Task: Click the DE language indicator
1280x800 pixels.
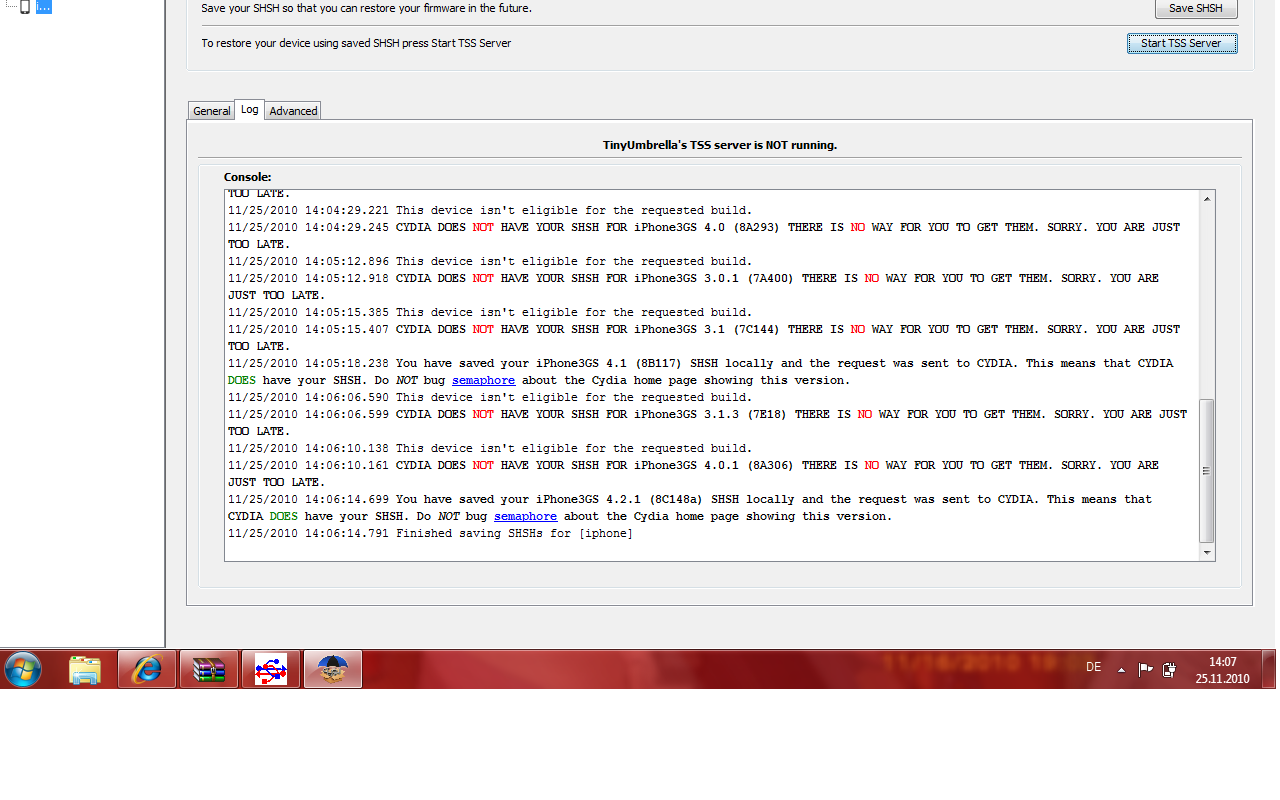Action: click(1093, 667)
